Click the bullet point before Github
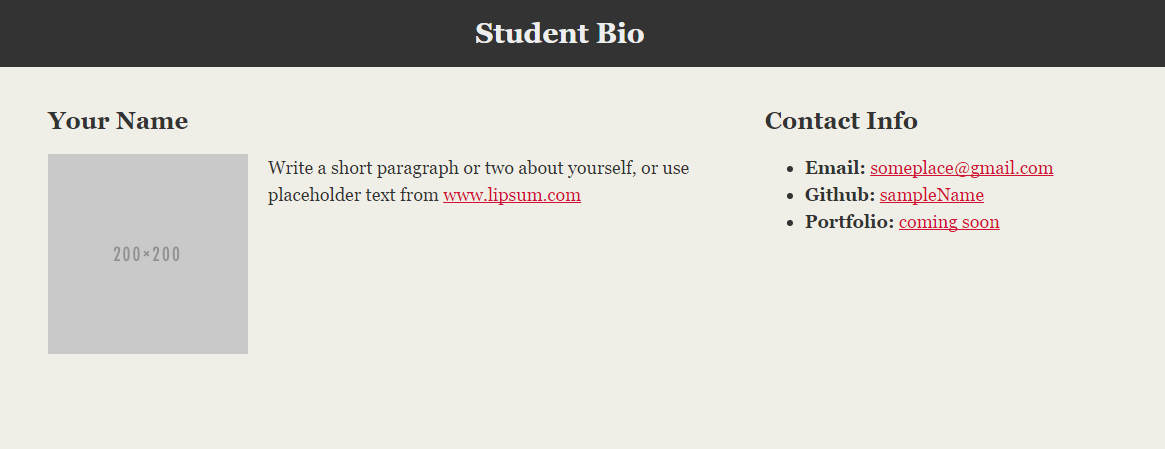 pos(790,196)
